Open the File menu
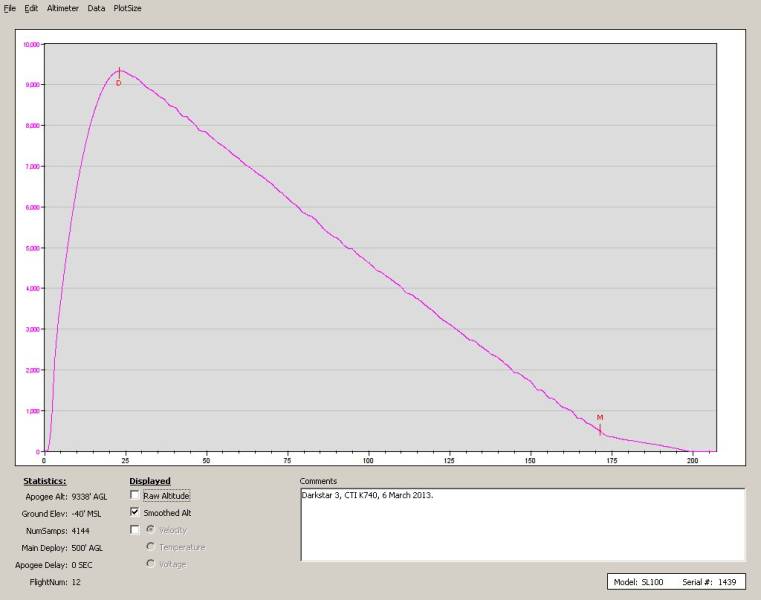The width and height of the screenshot is (761, 600). pos(10,7)
